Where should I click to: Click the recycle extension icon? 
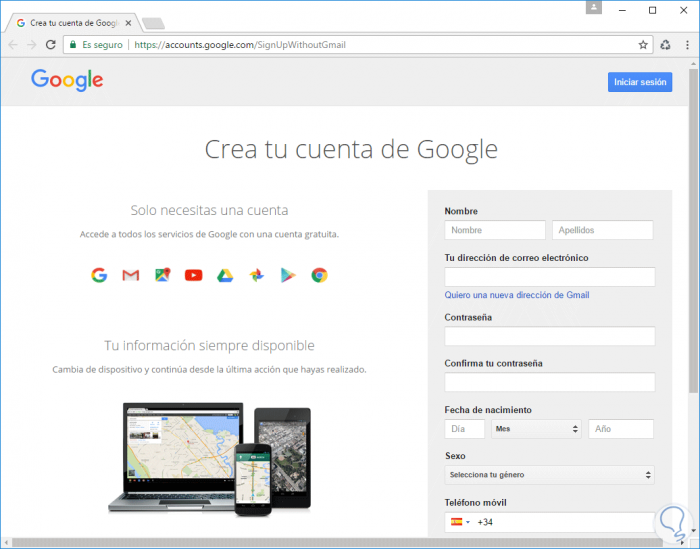point(665,45)
